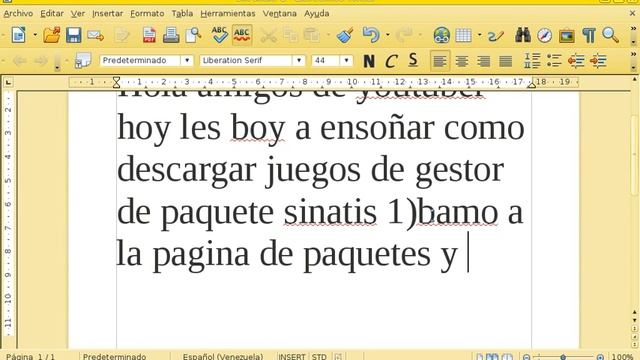
Task: Expand the Liberation Serif font list
Action: click(299, 60)
